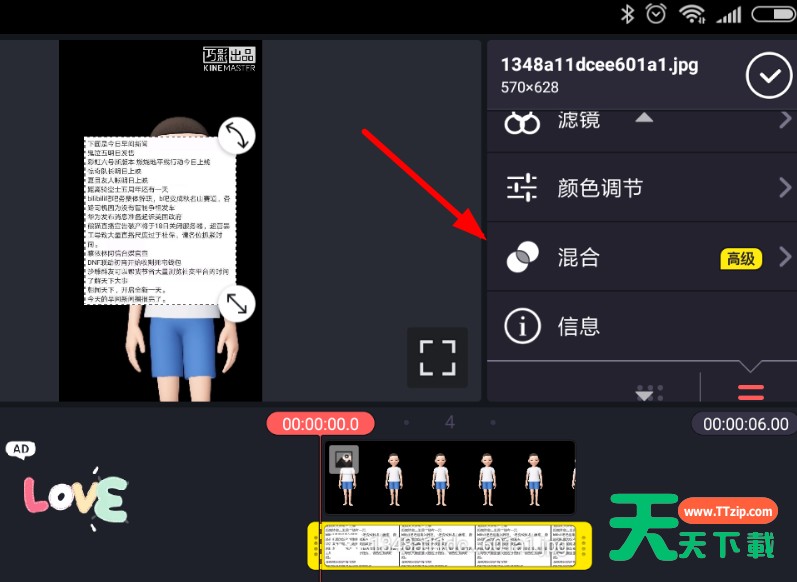Expand the 滤镜 row chevron
Viewport: 797px width, 582px height.
pos(784,121)
